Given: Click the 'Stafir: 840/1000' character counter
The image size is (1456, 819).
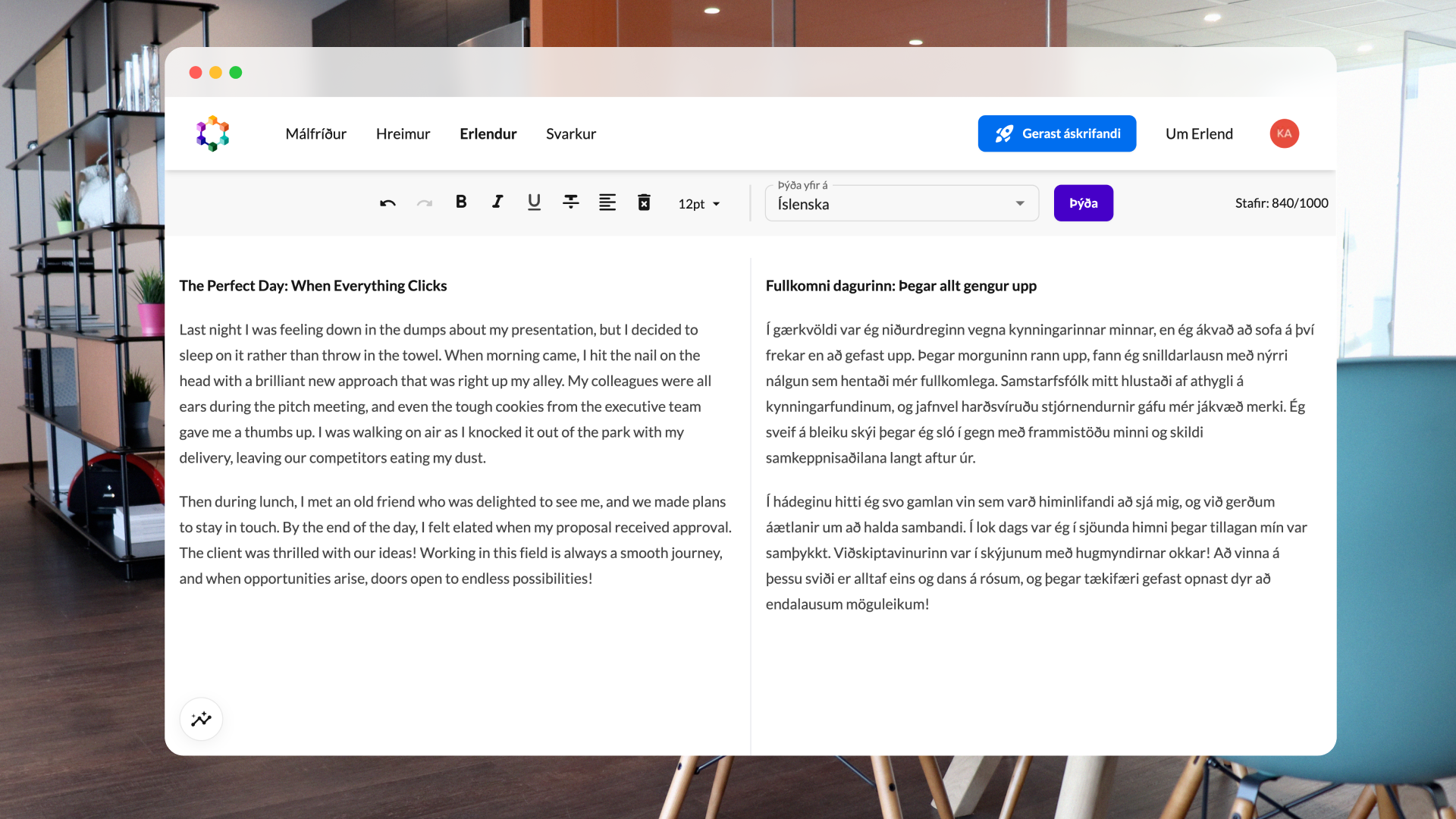Looking at the screenshot, I should (1282, 203).
